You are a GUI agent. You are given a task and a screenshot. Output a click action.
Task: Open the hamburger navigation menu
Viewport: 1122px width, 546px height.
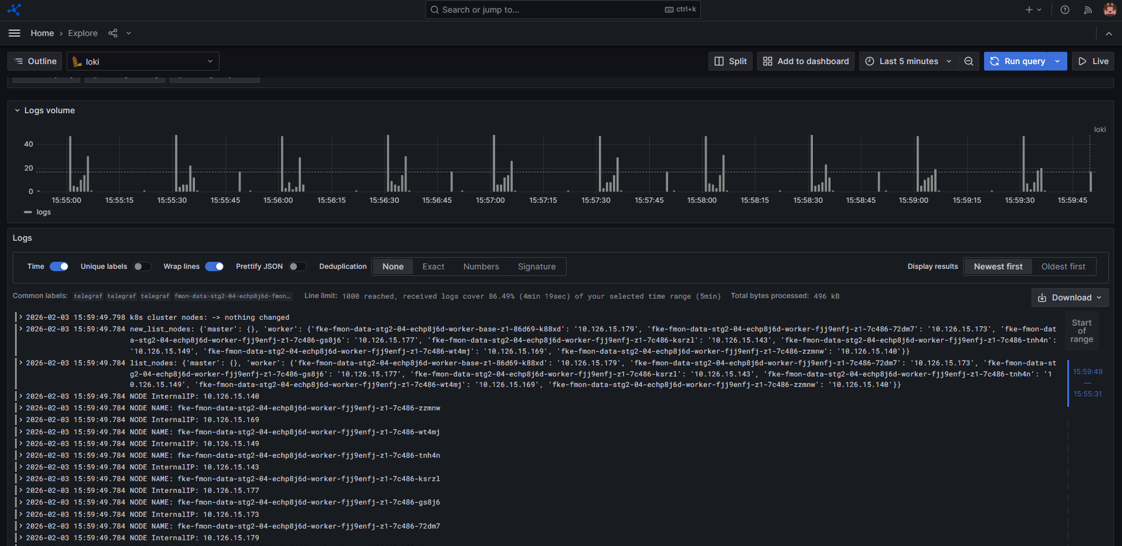pyautogui.click(x=14, y=33)
